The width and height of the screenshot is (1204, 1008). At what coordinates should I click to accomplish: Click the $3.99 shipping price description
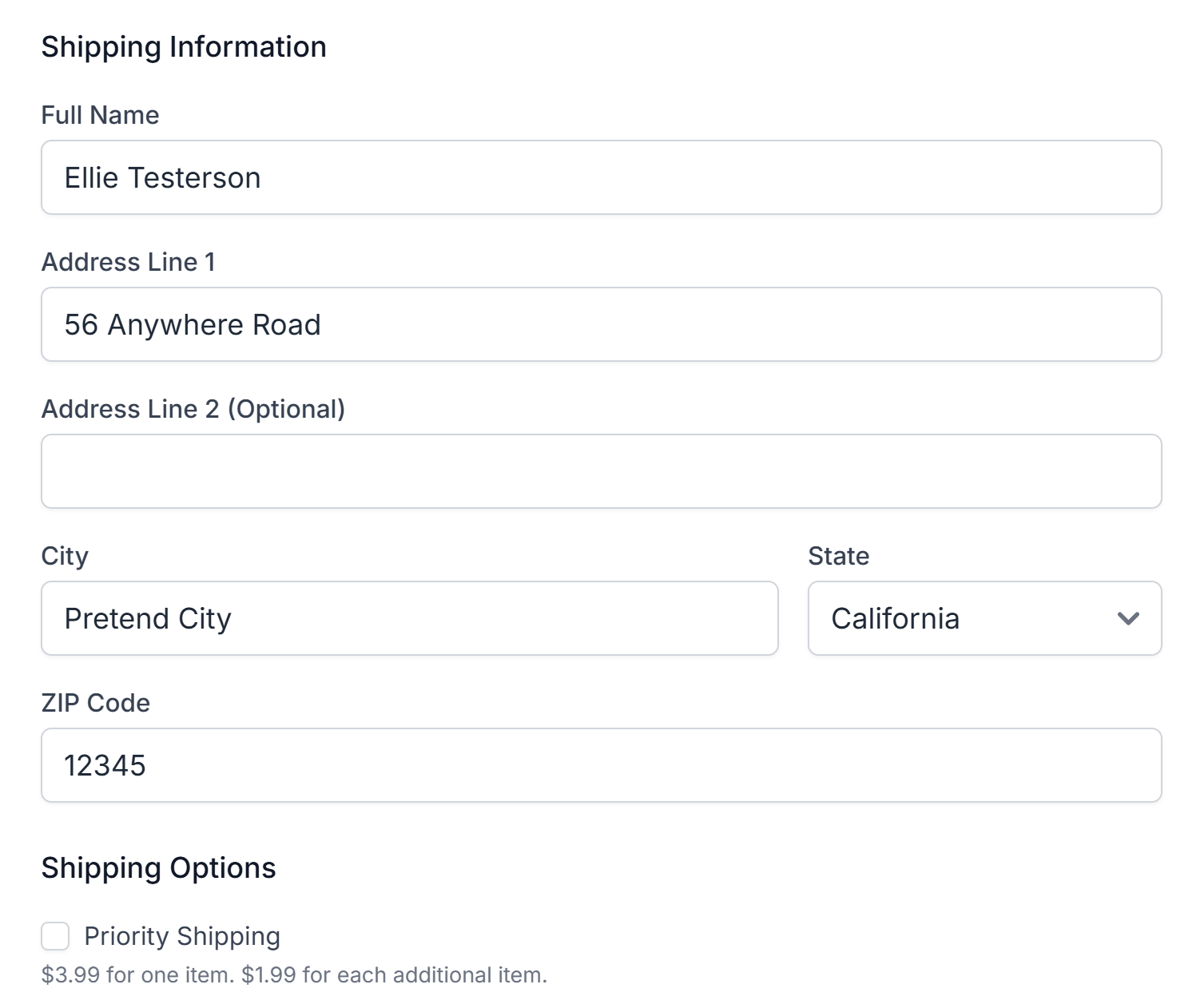click(294, 975)
